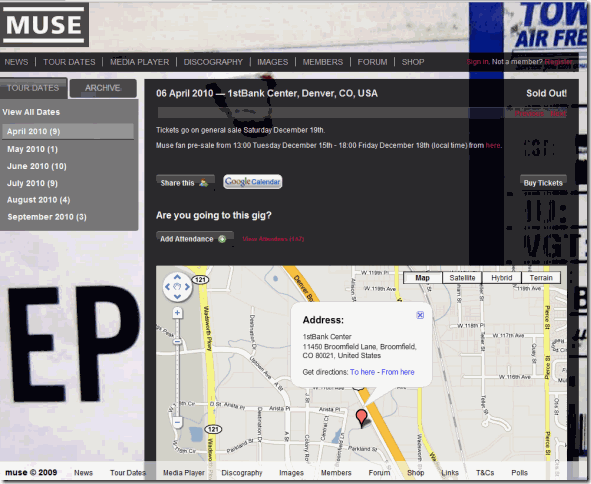Zoom in with the map plus button
The height and width of the screenshot is (484, 591).
pyautogui.click(x=178, y=313)
